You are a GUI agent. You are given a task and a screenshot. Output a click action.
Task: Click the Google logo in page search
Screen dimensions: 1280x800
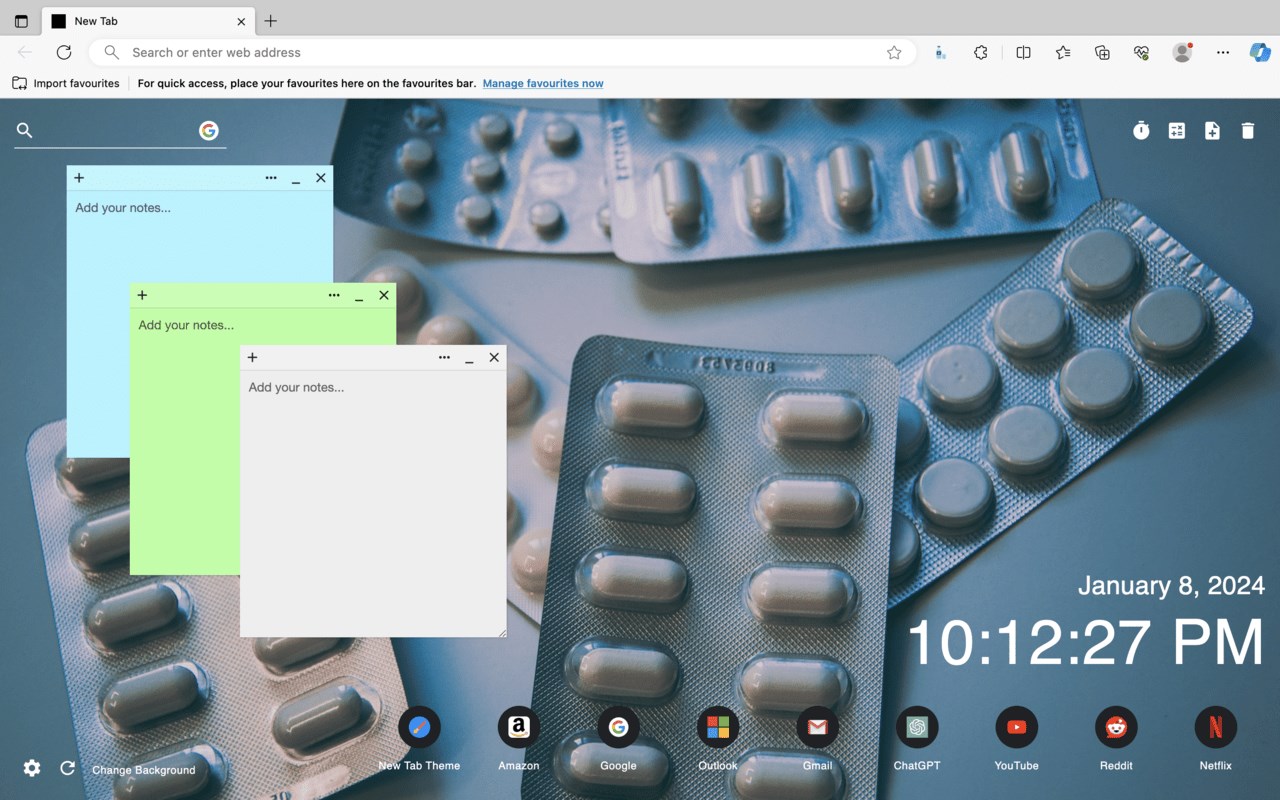click(x=209, y=130)
